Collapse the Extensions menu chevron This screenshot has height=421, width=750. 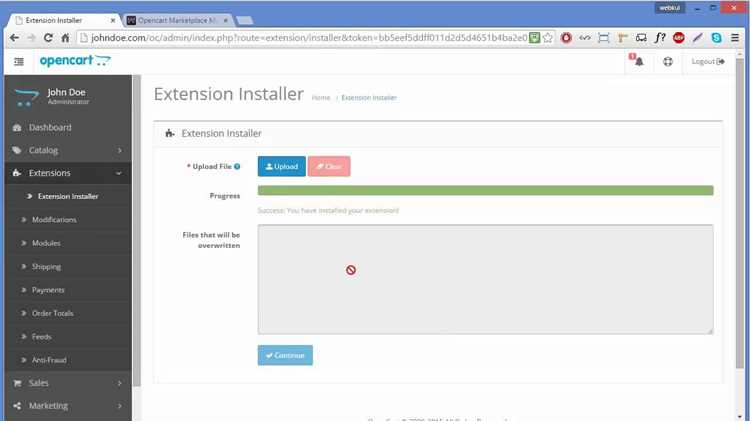pos(119,173)
